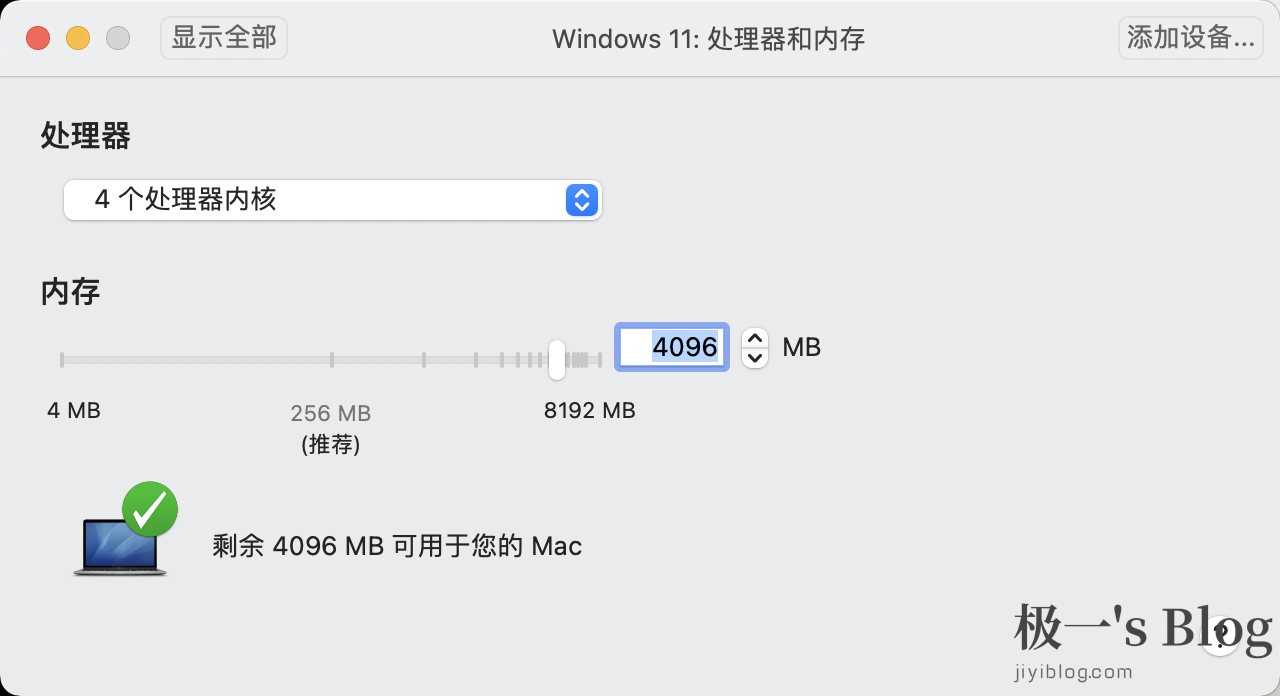Click the 8192 MB slider label
The image size is (1280, 696).
tap(590, 410)
